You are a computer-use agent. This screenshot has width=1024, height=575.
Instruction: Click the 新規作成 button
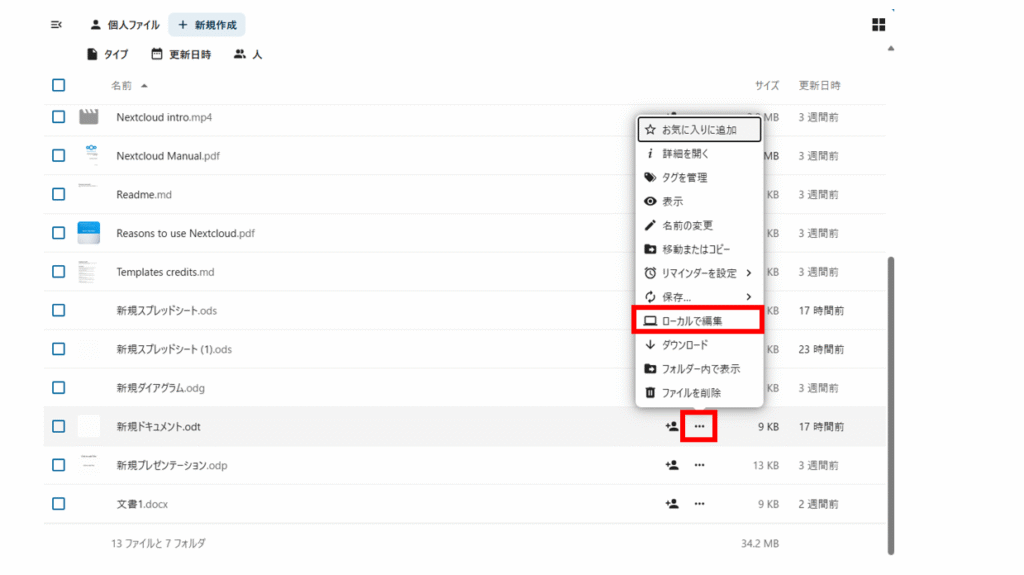207,25
